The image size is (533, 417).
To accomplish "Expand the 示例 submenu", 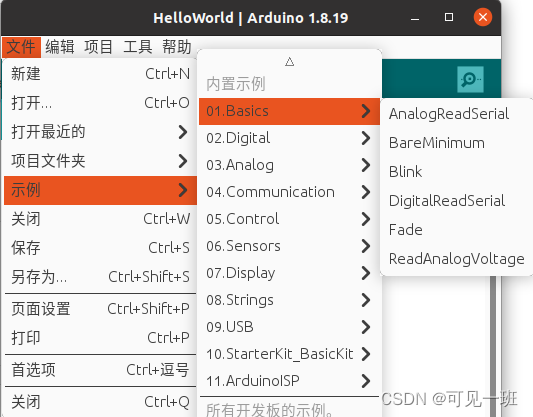I will [x=100, y=190].
